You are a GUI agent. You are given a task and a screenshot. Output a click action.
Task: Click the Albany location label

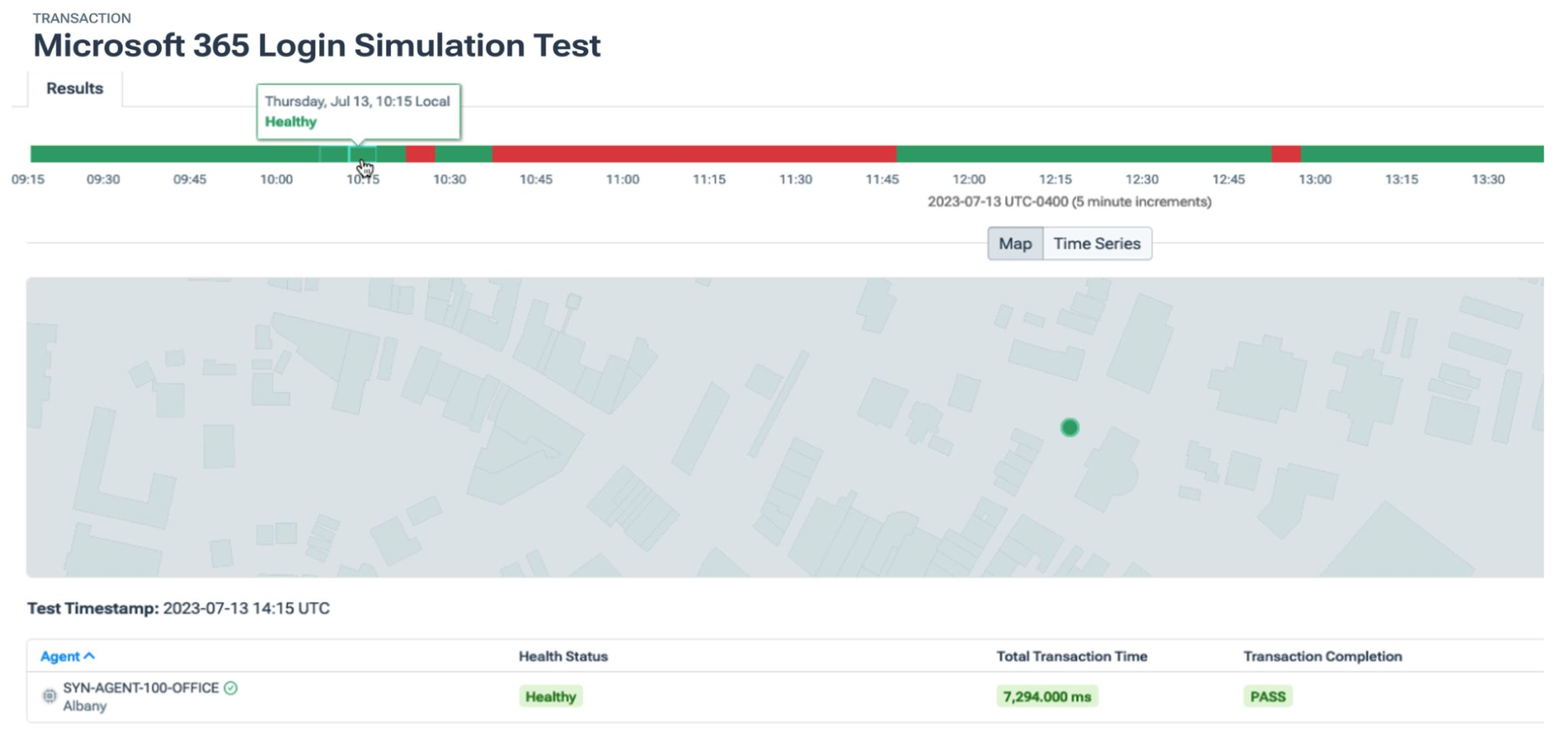pos(85,707)
